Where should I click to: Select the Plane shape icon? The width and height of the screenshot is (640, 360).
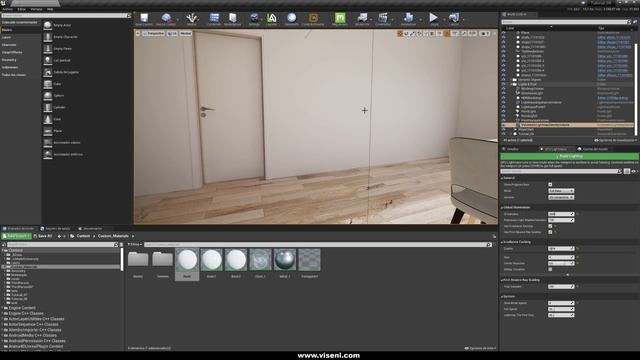(48, 131)
